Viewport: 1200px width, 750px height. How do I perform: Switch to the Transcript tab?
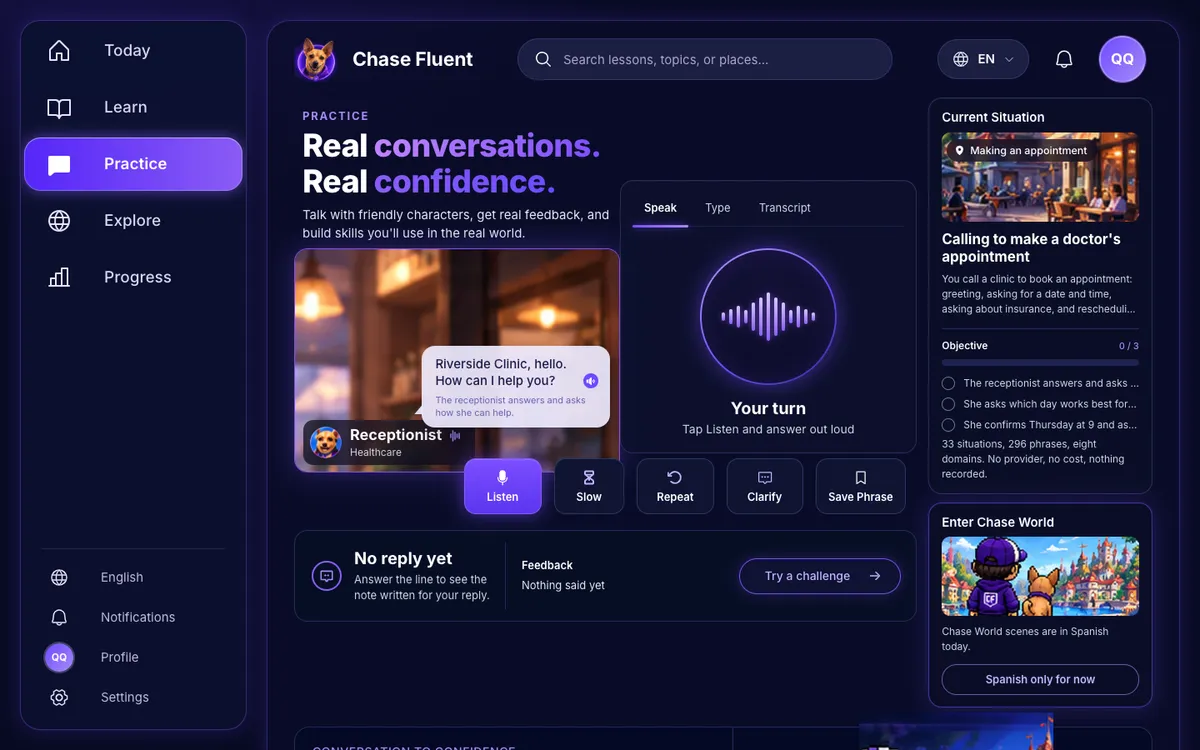click(x=785, y=208)
